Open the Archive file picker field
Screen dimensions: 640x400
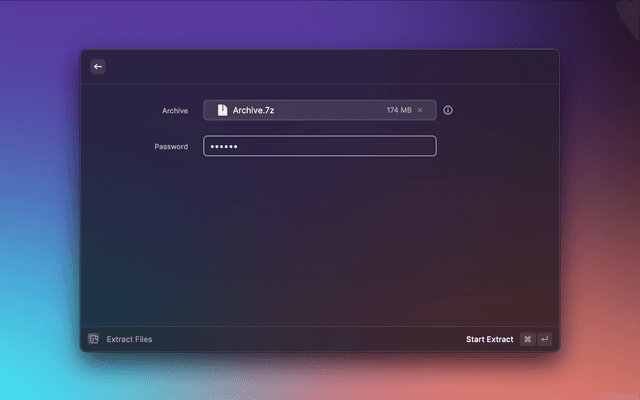pyautogui.click(x=320, y=110)
